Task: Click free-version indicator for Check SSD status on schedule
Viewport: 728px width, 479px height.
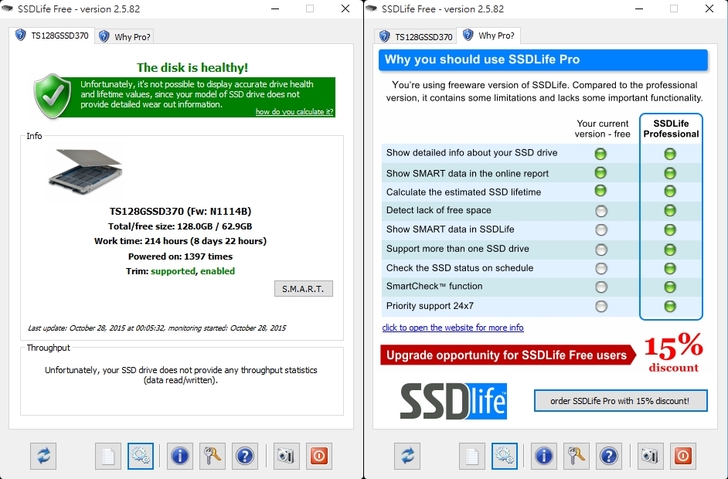Action: [x=601, y=268]
